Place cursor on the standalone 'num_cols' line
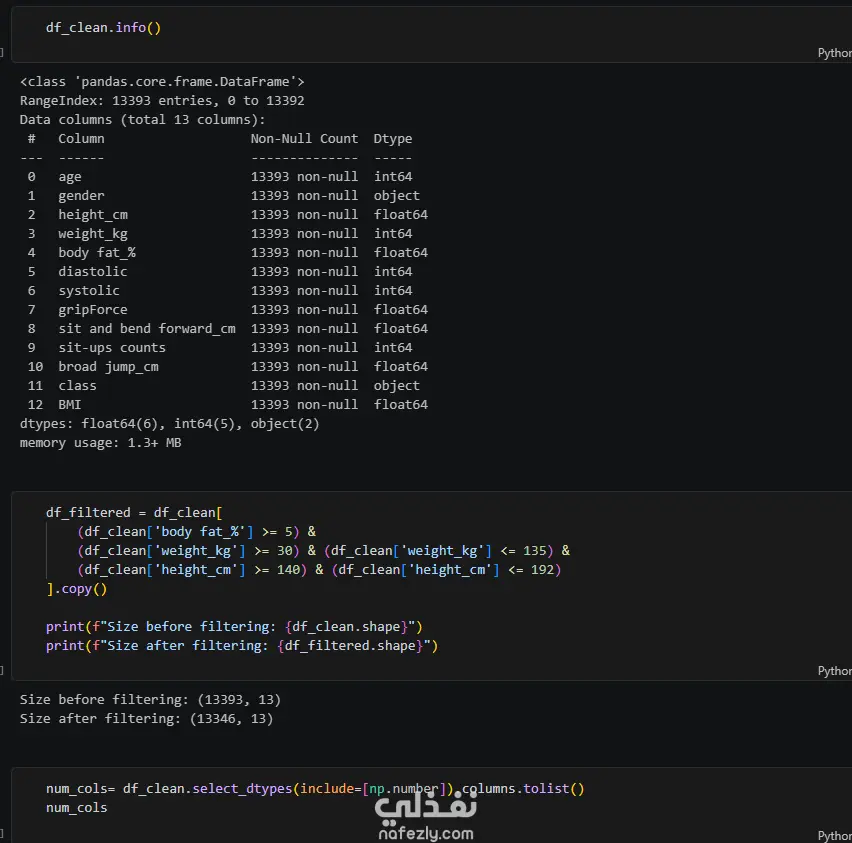Image resolution: width=852 pixels, height=843 pixels. coord(77,808)
